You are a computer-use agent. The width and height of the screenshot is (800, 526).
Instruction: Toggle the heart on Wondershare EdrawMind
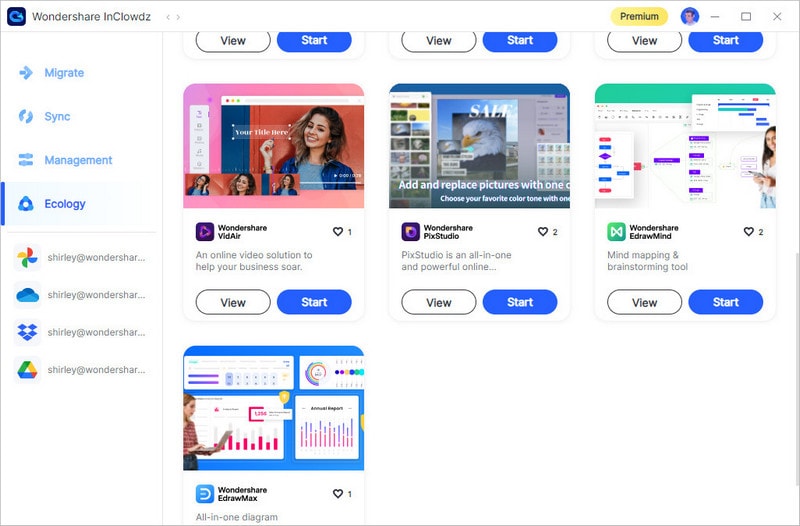[748, 232]
